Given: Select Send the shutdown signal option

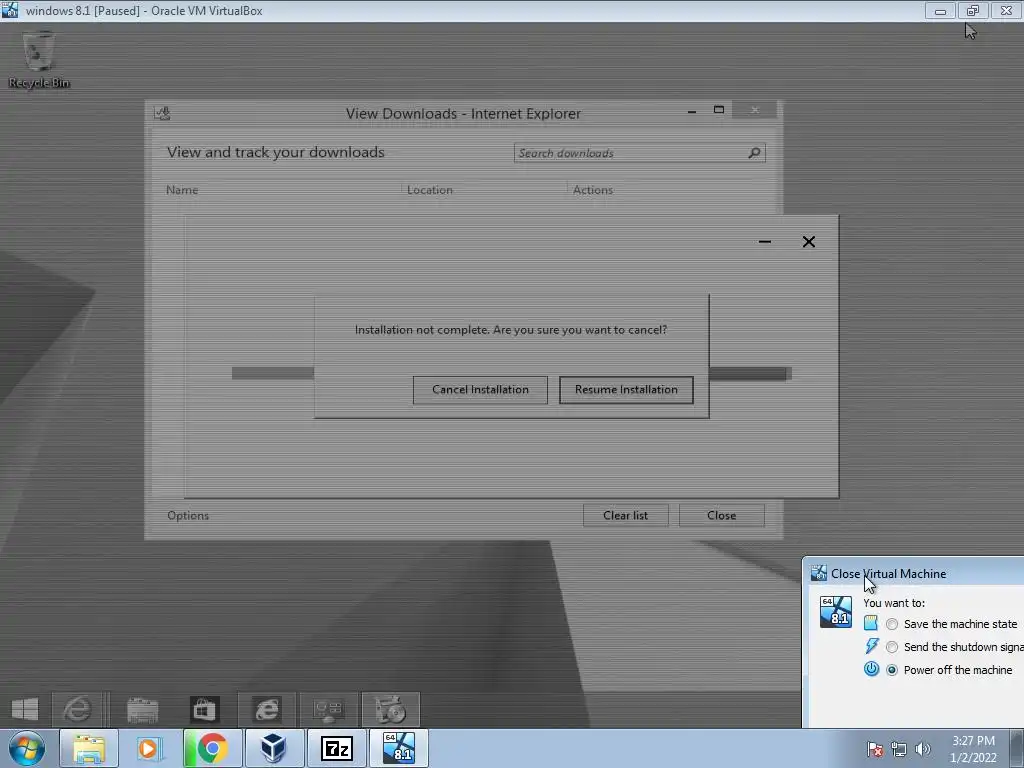Looking at the screenshot, I should (954, 647).
